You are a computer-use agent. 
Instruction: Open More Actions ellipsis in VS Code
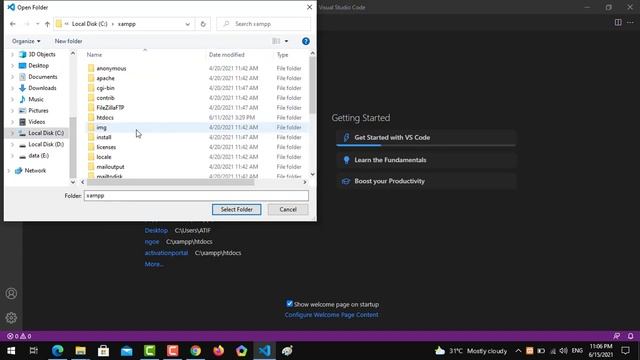630,22
